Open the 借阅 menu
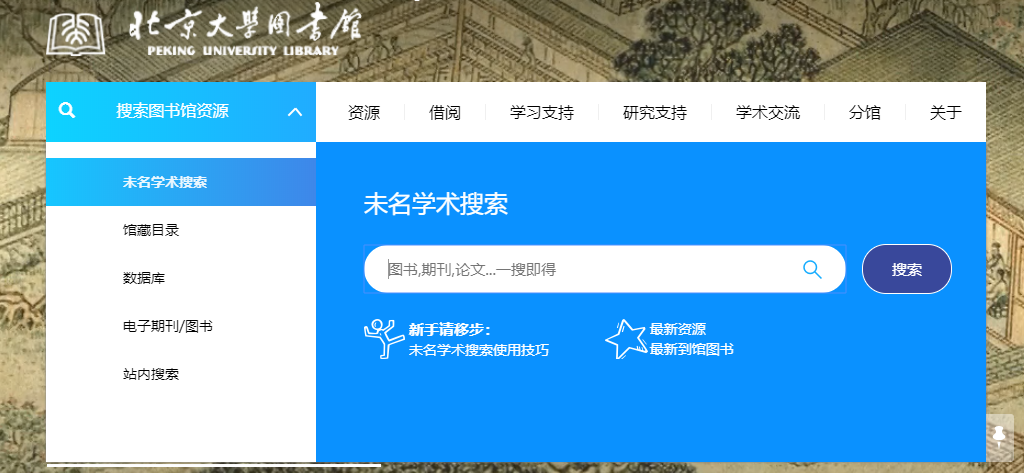This screenshot has width=1024, height=473. coord(445,112)
